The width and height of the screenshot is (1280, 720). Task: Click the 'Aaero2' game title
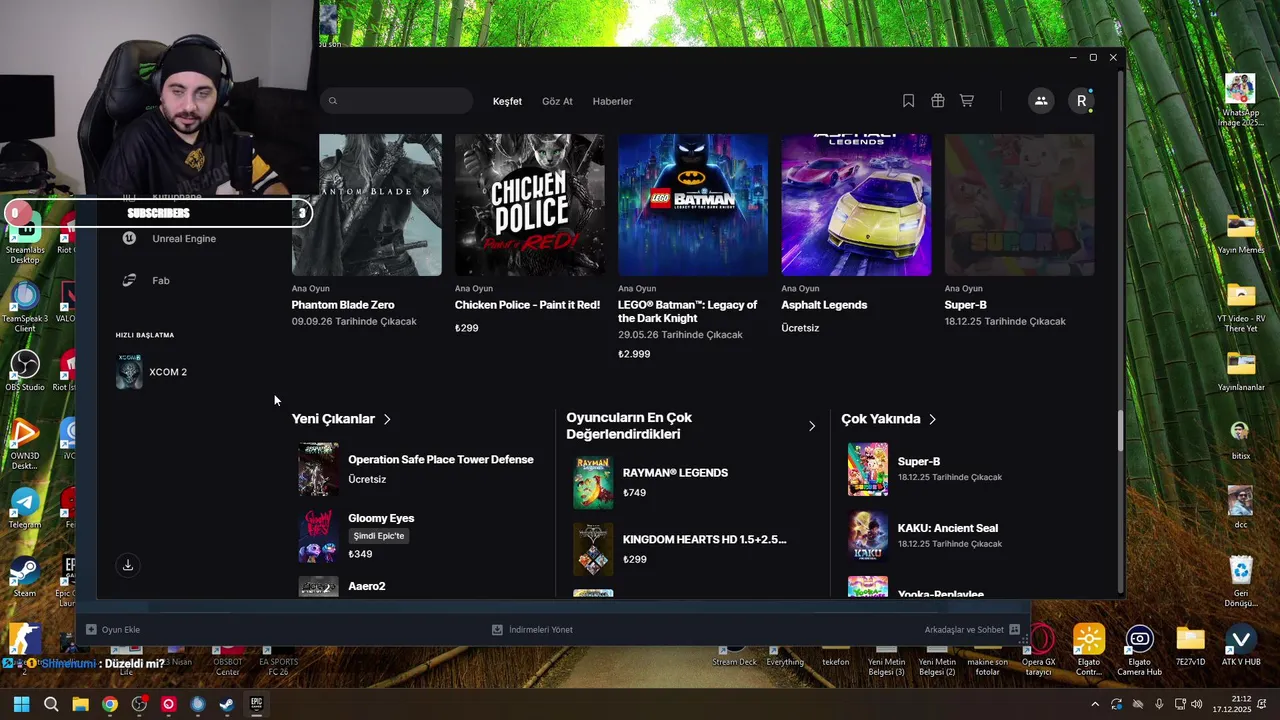click(367, 586)
